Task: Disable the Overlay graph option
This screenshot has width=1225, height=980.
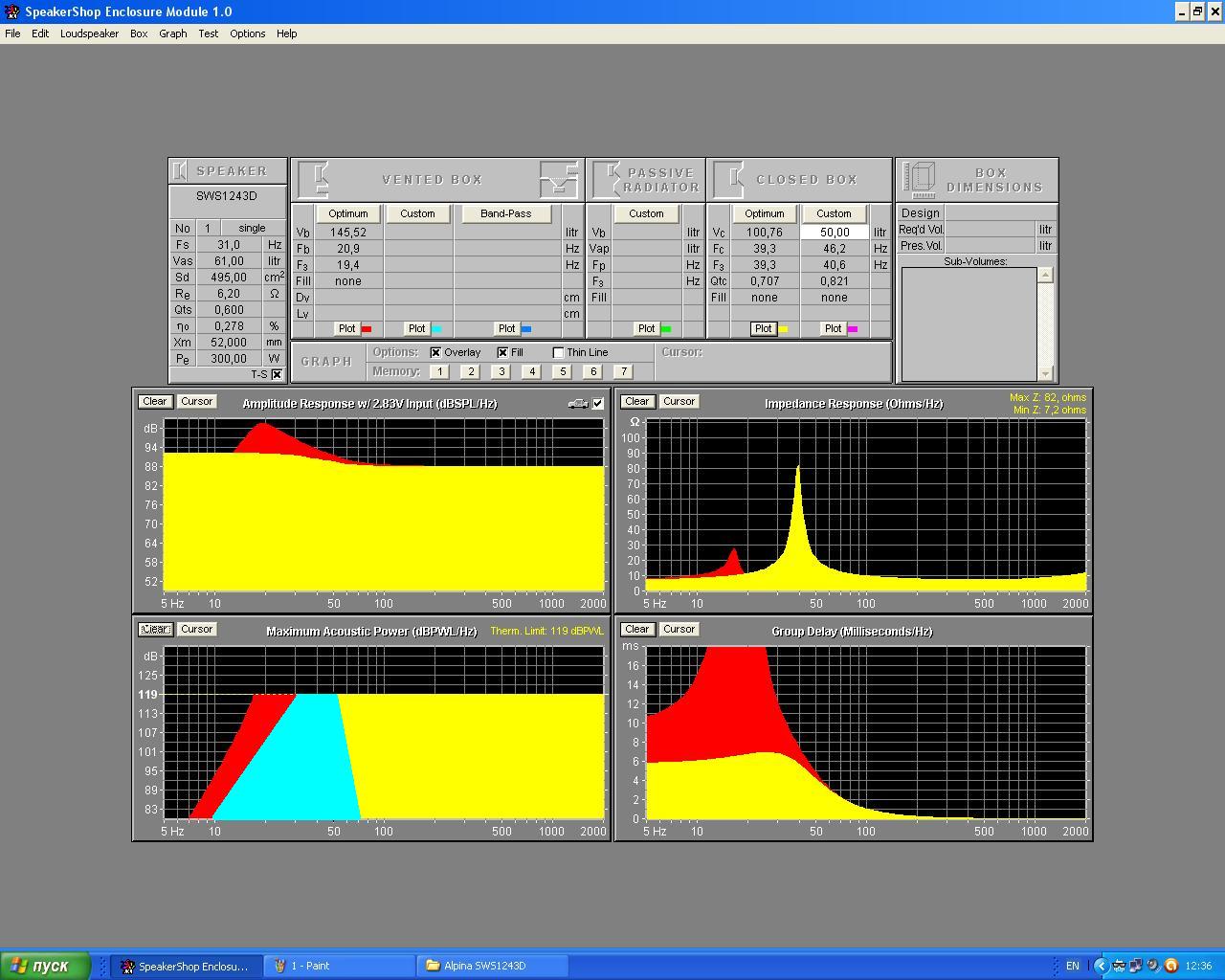Action: 436,352
